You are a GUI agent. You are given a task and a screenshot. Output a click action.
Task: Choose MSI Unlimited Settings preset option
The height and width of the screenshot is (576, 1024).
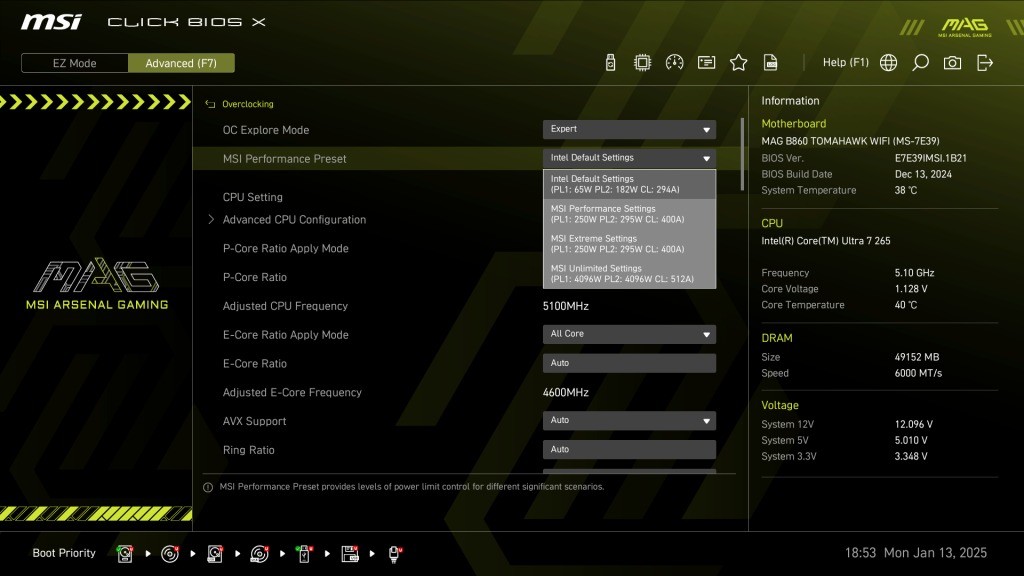click(629, 274)
